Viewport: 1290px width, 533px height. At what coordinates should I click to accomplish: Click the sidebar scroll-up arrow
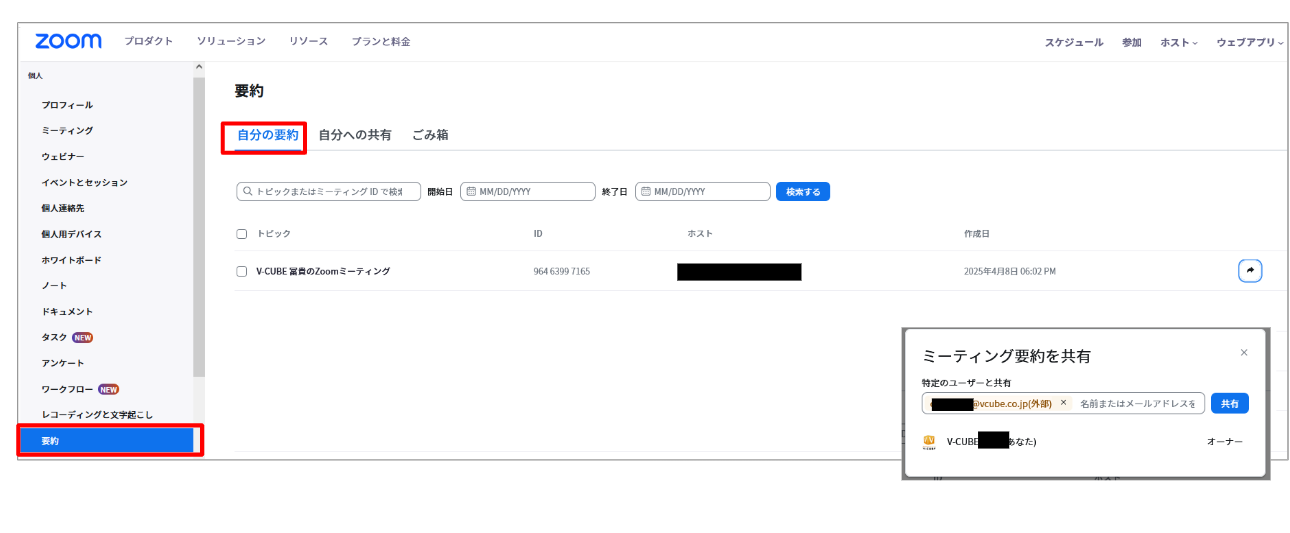(x=198, y=67)
